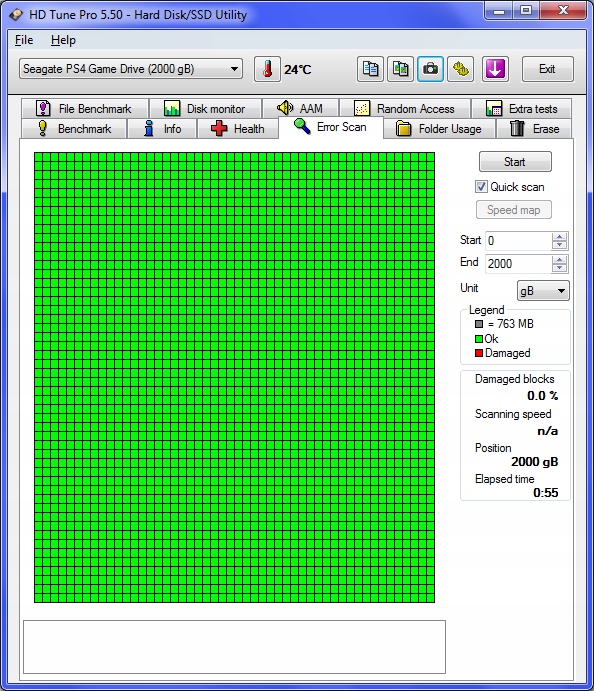
Task: Click the 0:55 elapsed time value
Action: [x=546, y=493]
